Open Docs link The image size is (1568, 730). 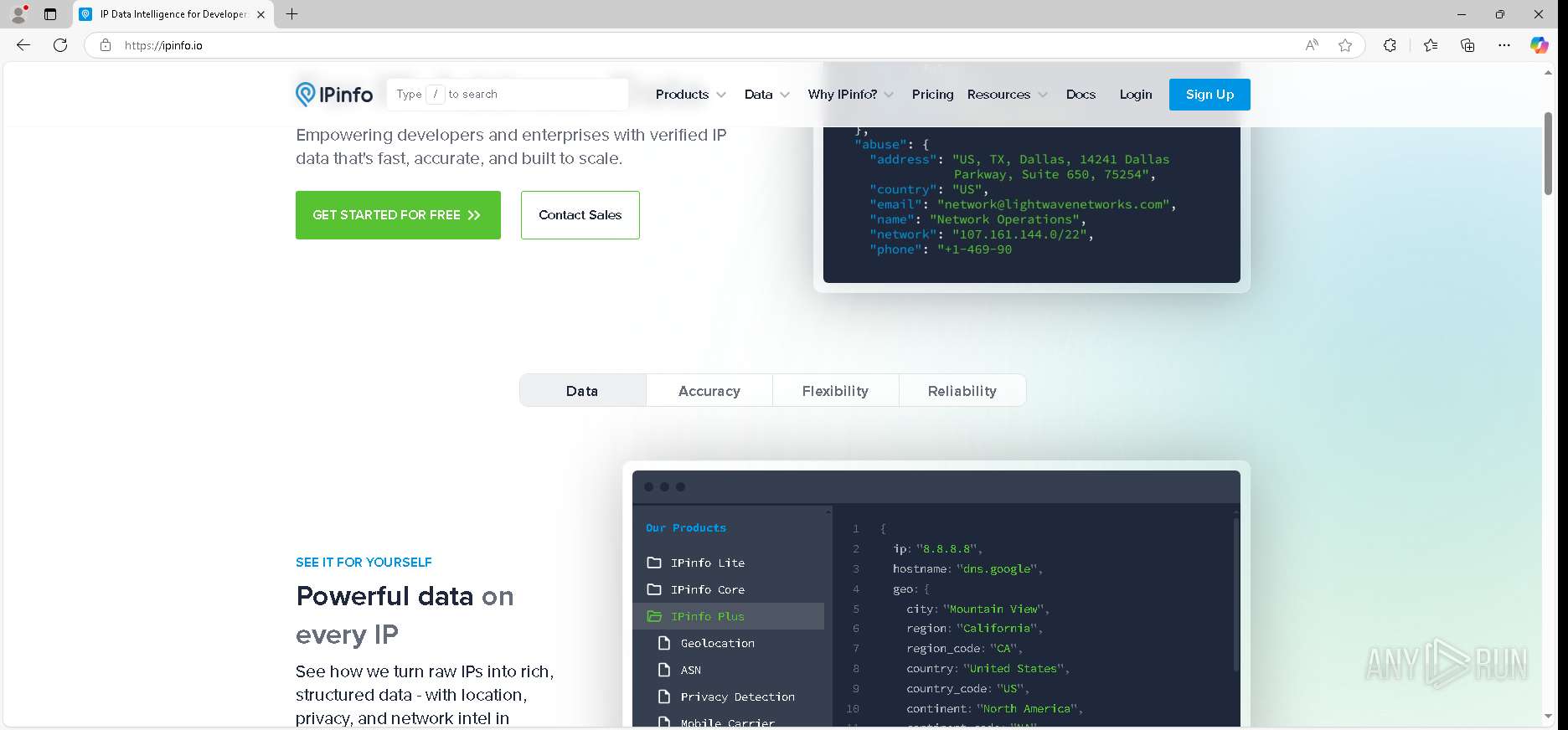[x=1081, y=95]
